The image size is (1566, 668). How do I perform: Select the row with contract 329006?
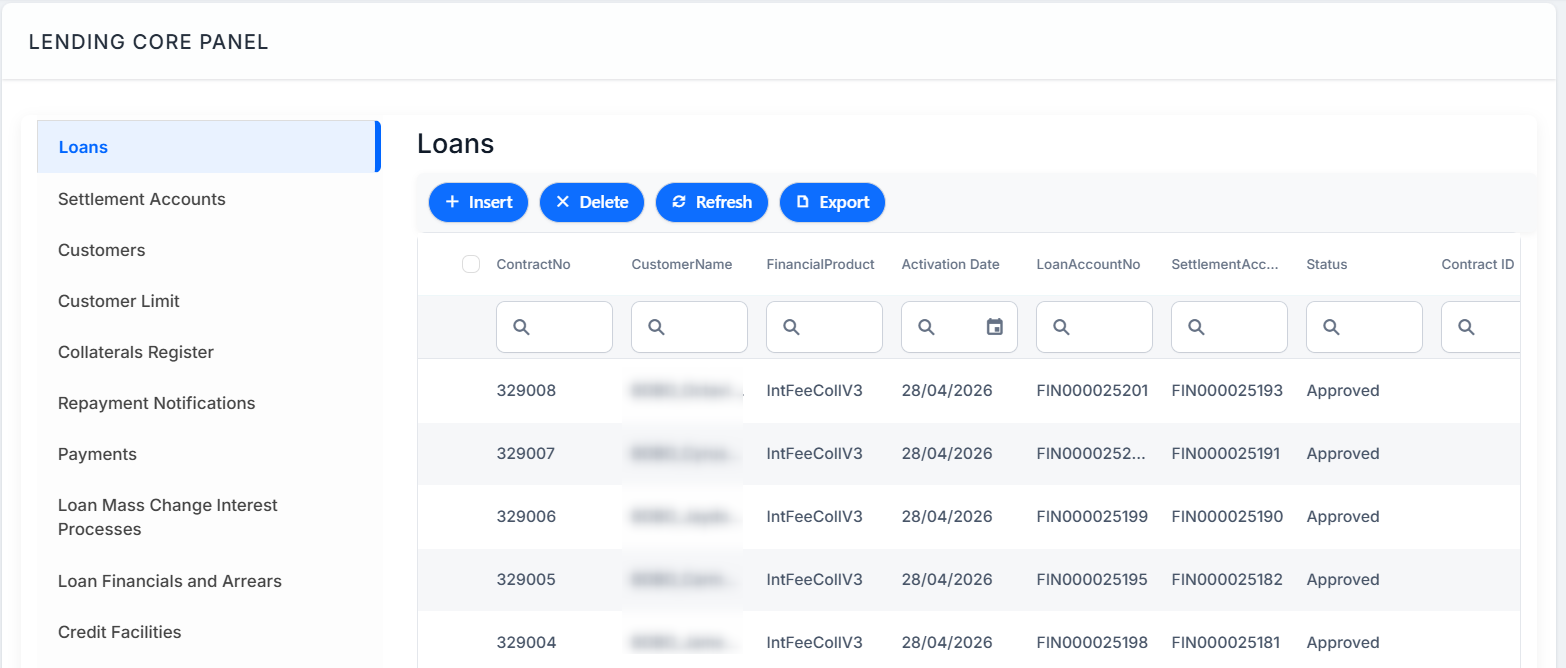pos(968,517)
